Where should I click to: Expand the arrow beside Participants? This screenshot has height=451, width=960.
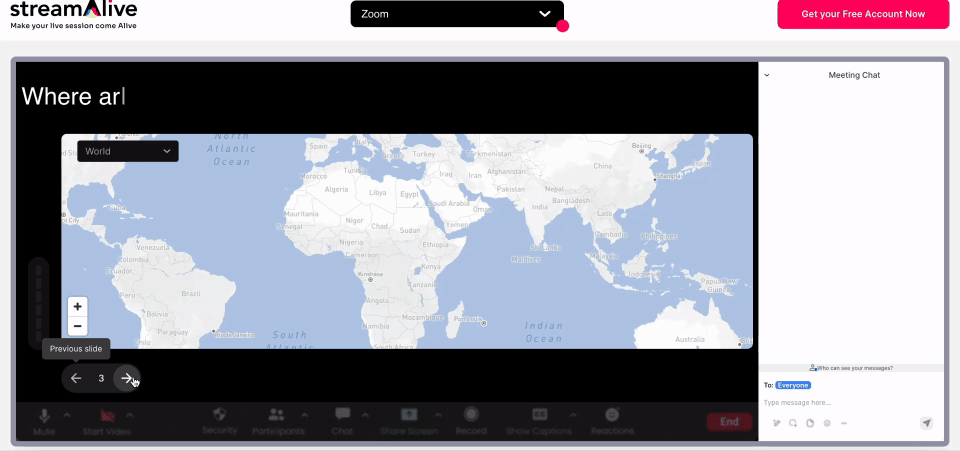click(x=304, y=416)
